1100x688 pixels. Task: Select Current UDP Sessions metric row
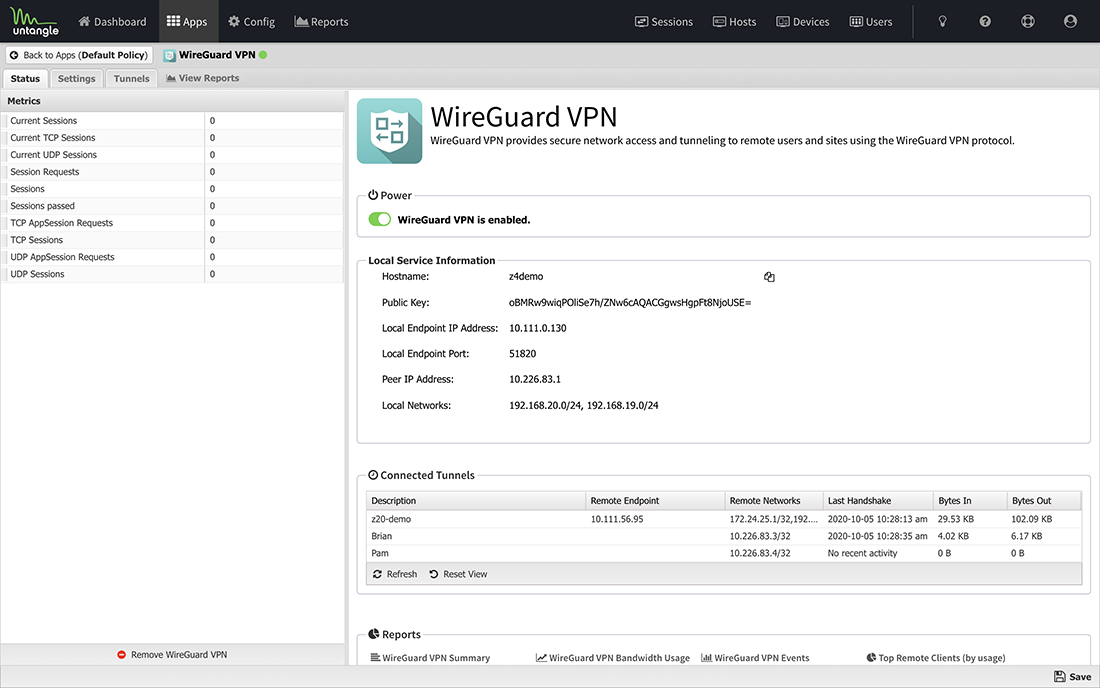(x=173, y=155)
